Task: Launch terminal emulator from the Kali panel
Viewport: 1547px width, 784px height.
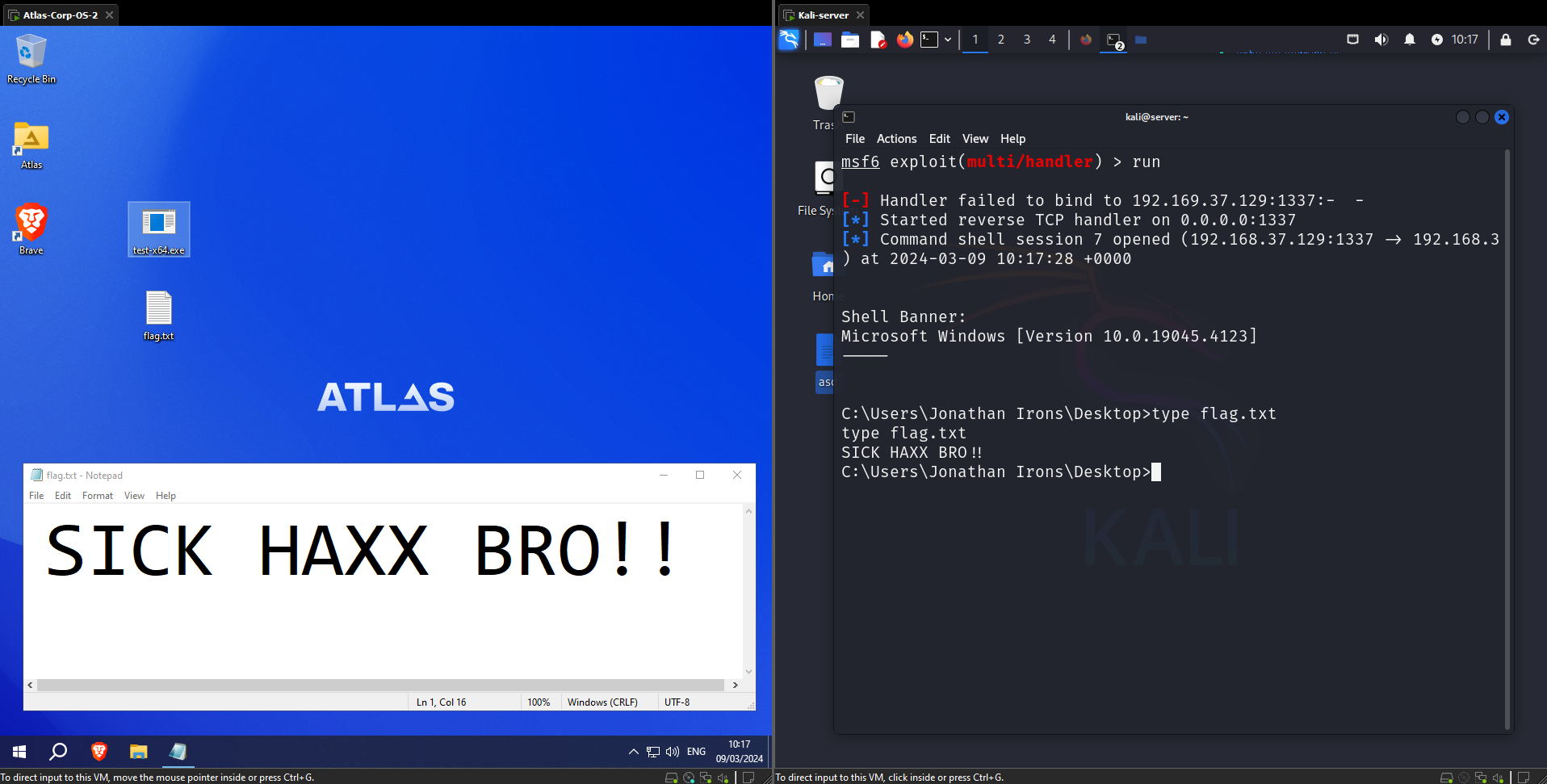Action: click(929, 40)
